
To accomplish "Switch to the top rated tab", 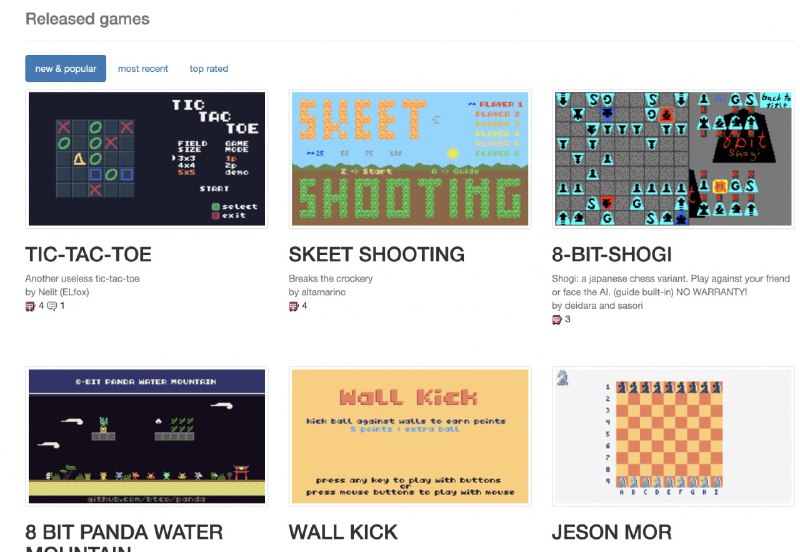I will click(209, 68).
